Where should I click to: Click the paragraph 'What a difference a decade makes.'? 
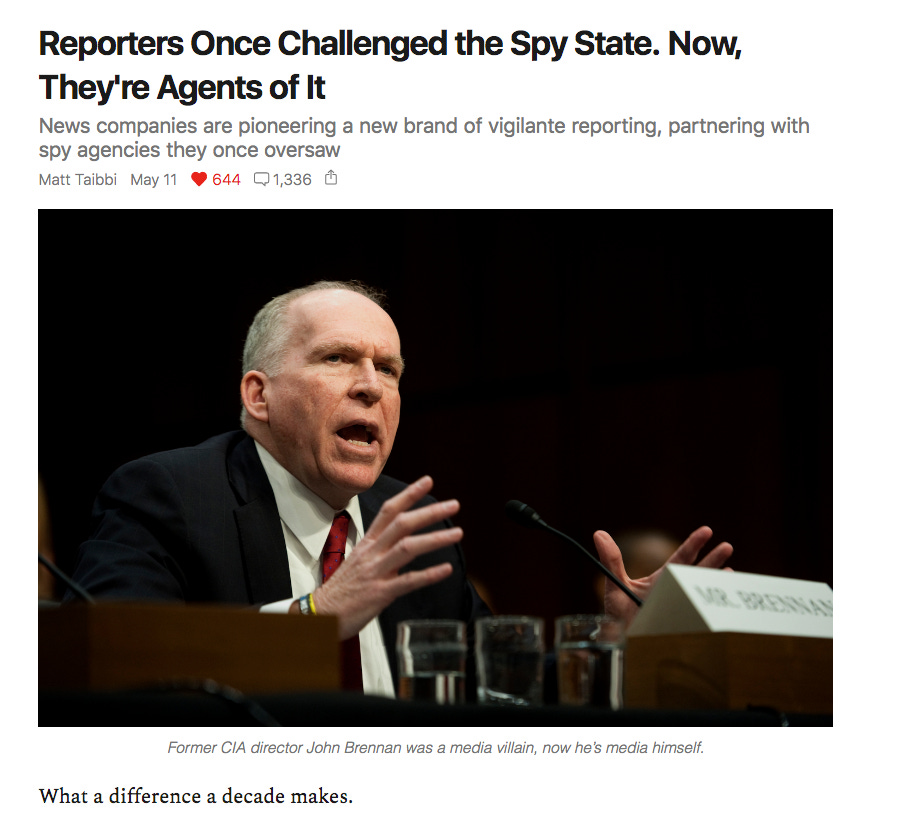[x=196, y=796]
